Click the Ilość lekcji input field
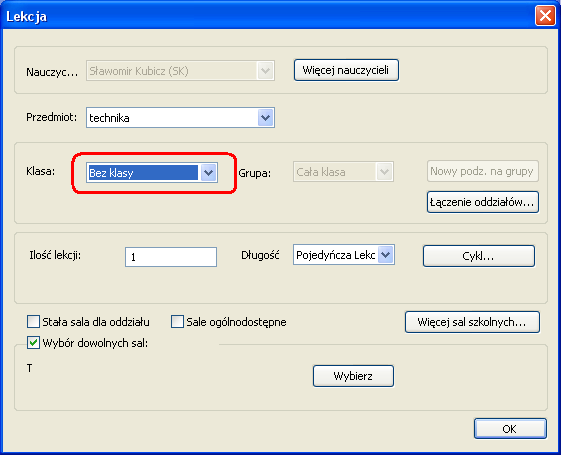Viewport: 561px width, 455px height. coord(171,257)
